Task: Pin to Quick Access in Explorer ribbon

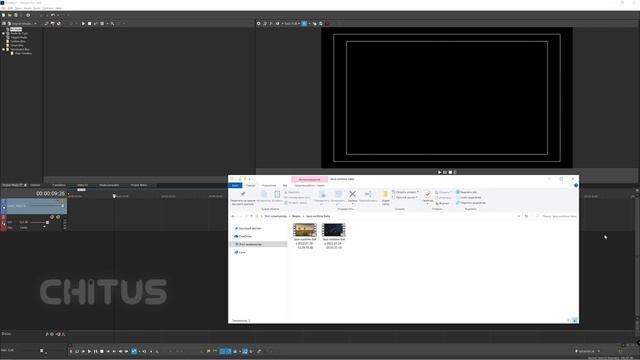Action: click(x=243, y=197)
